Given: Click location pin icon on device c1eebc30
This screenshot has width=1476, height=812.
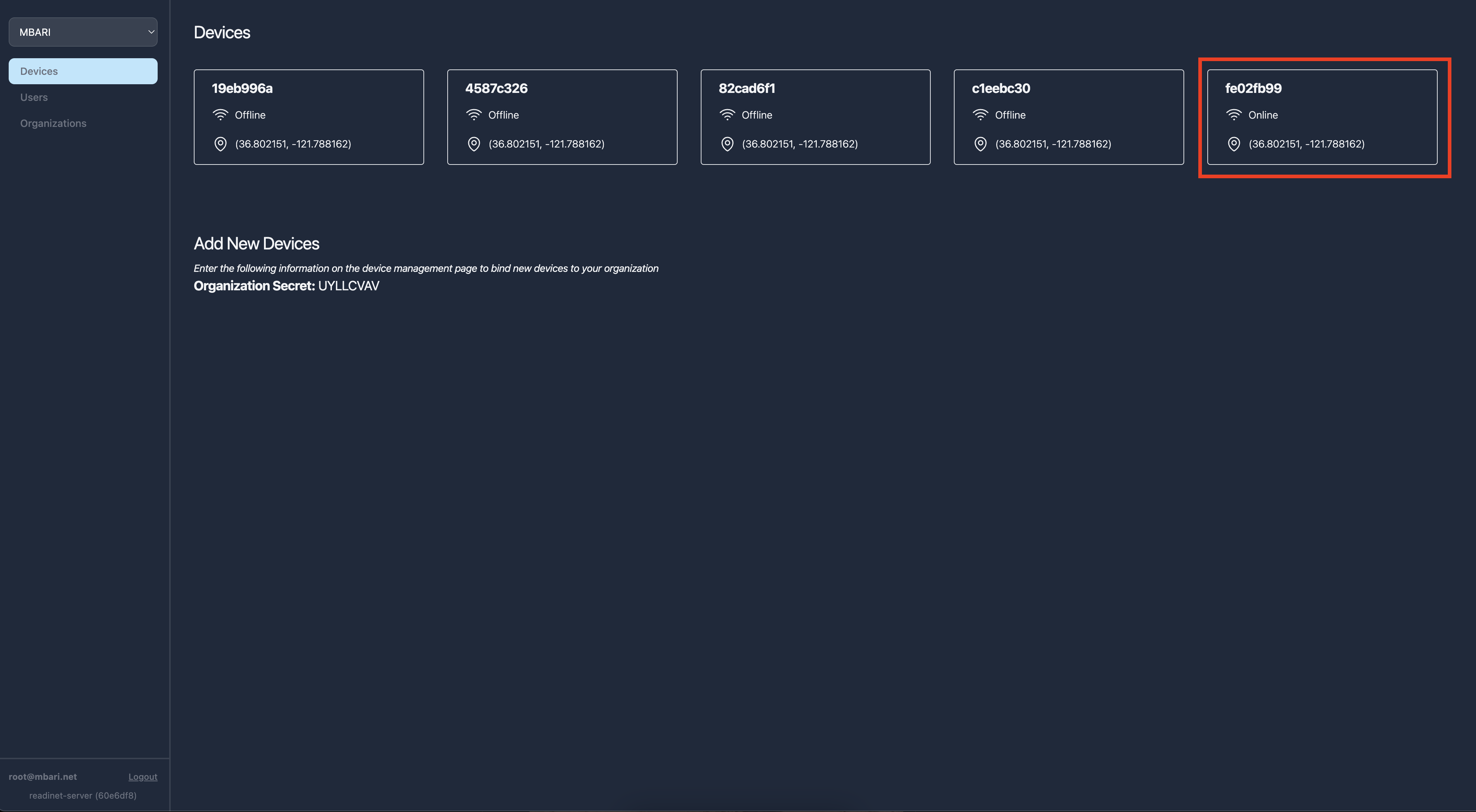Looking at the screenshot, I should (980, 144).
